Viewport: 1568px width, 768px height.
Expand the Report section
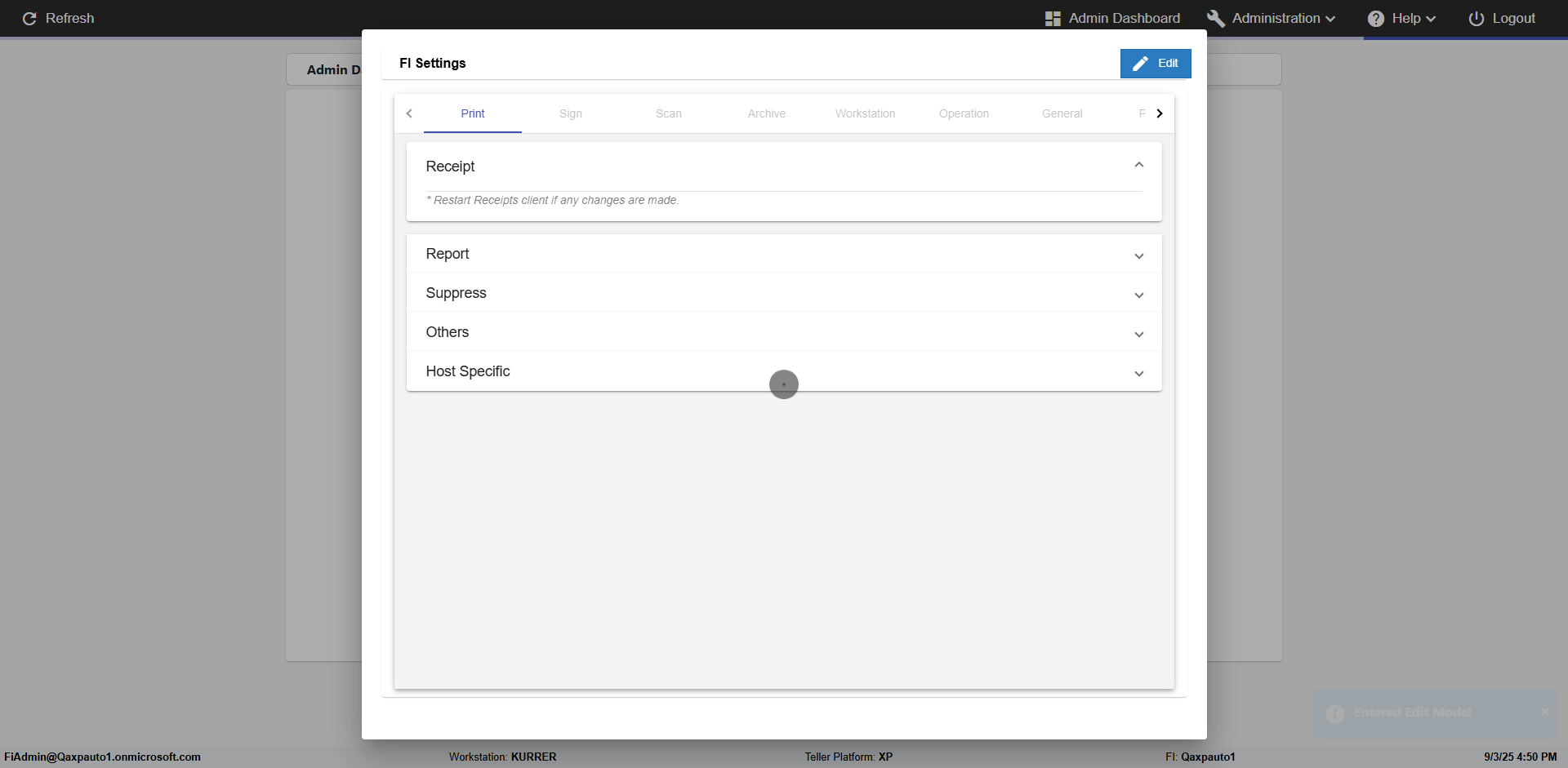[x=1139, y=256]
